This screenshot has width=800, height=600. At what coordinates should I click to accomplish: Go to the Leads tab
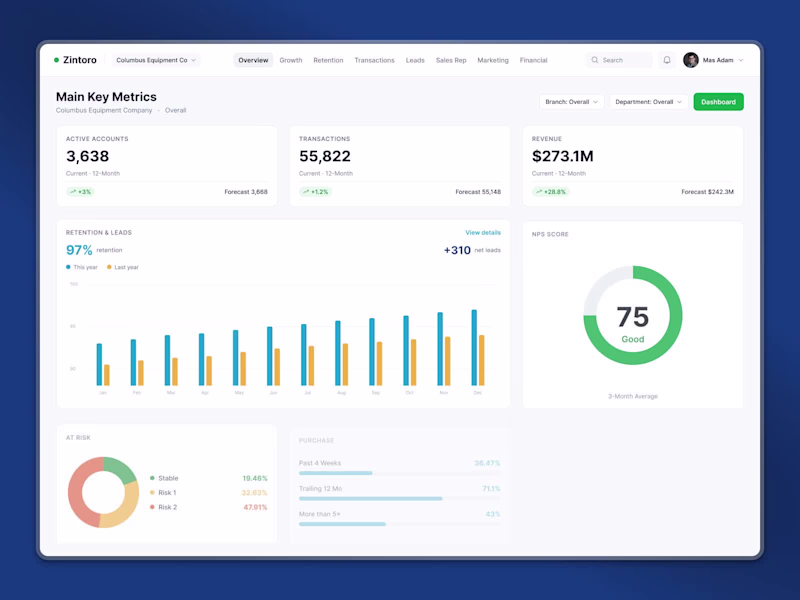point(415,60)
